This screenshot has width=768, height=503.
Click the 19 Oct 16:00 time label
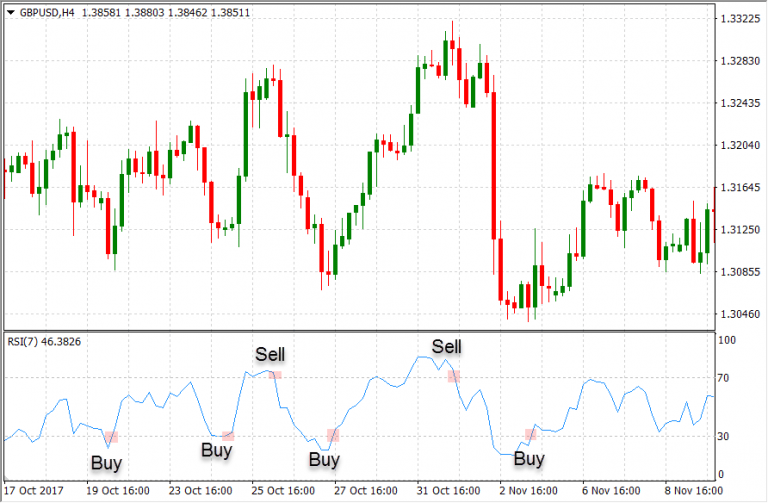pyautogui.click(x=118, y=490)
